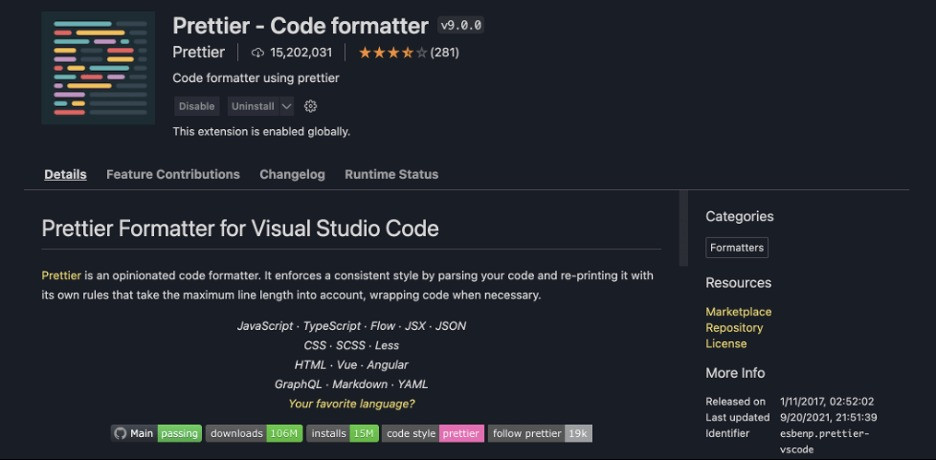Click the identifier esbenp.prettier-vscode

tap(824, 442)
